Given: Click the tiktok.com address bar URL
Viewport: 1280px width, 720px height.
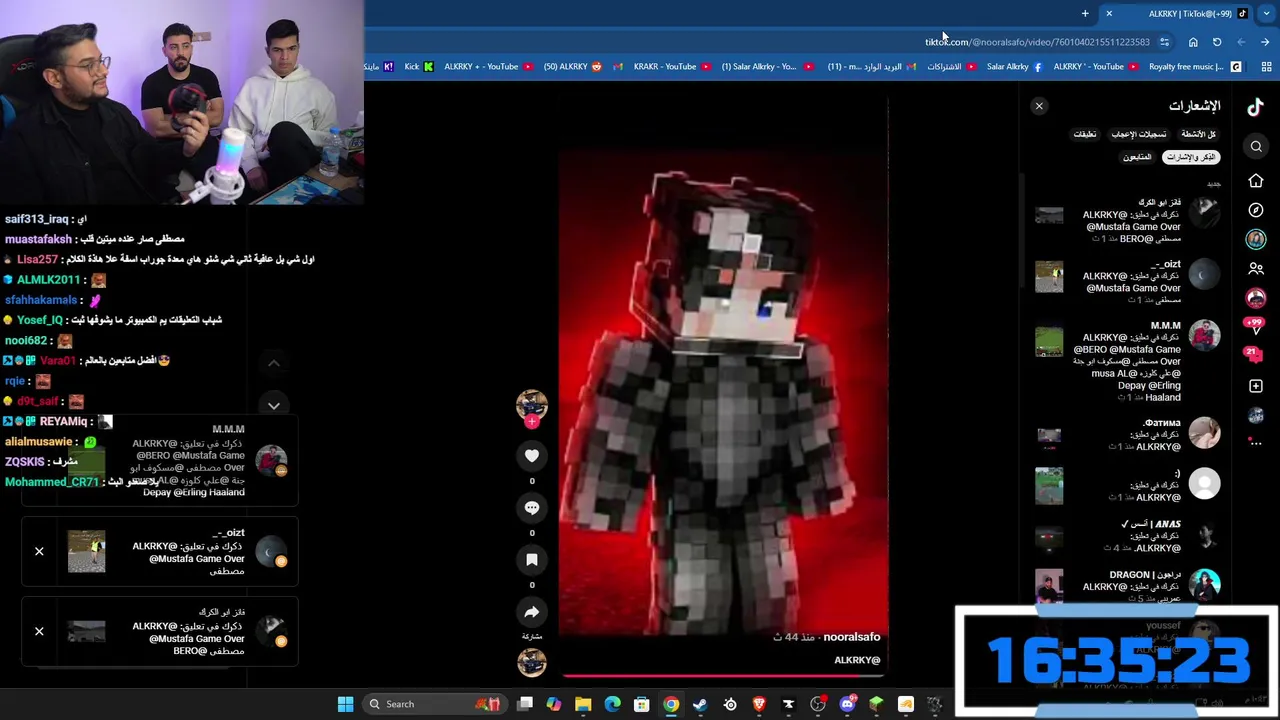Looking at the screenshot, I should tap(1037, 42).
